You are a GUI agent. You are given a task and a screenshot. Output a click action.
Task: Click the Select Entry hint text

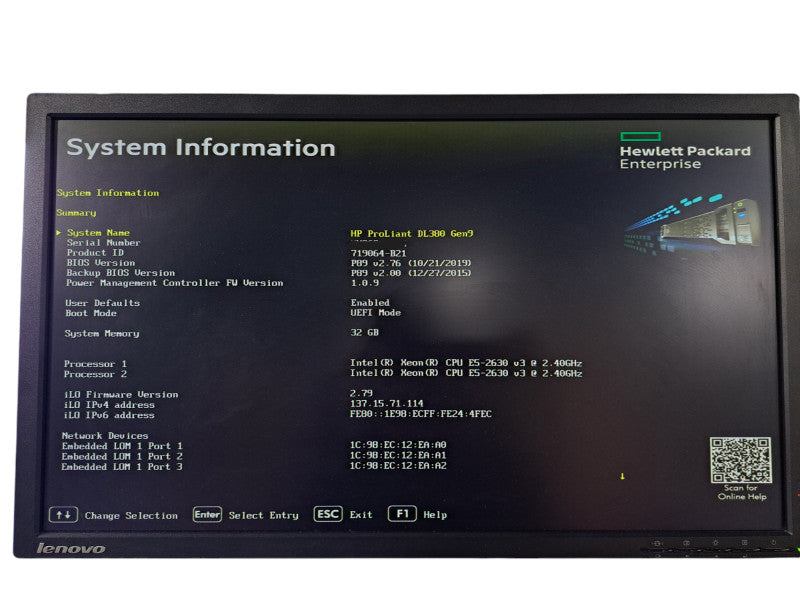click(264, 515)
